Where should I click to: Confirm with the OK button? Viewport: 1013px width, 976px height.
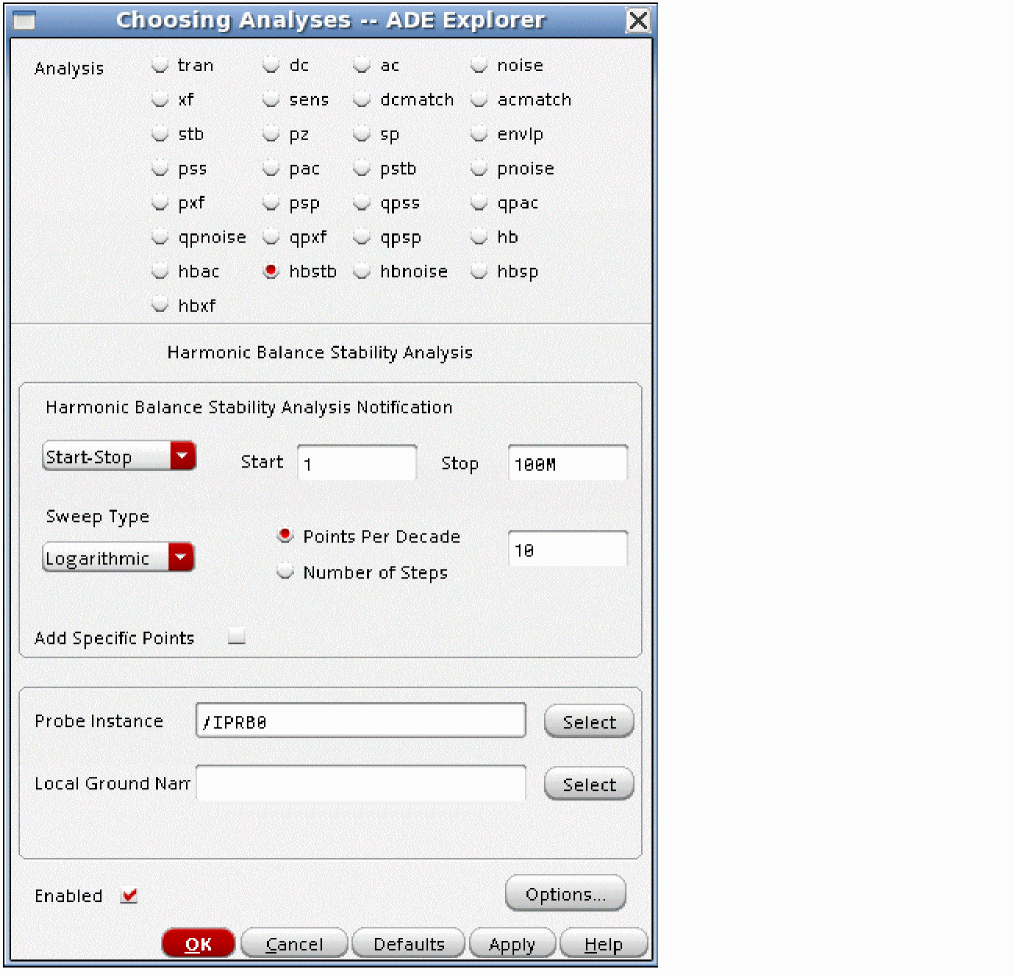tap(198, 944)
